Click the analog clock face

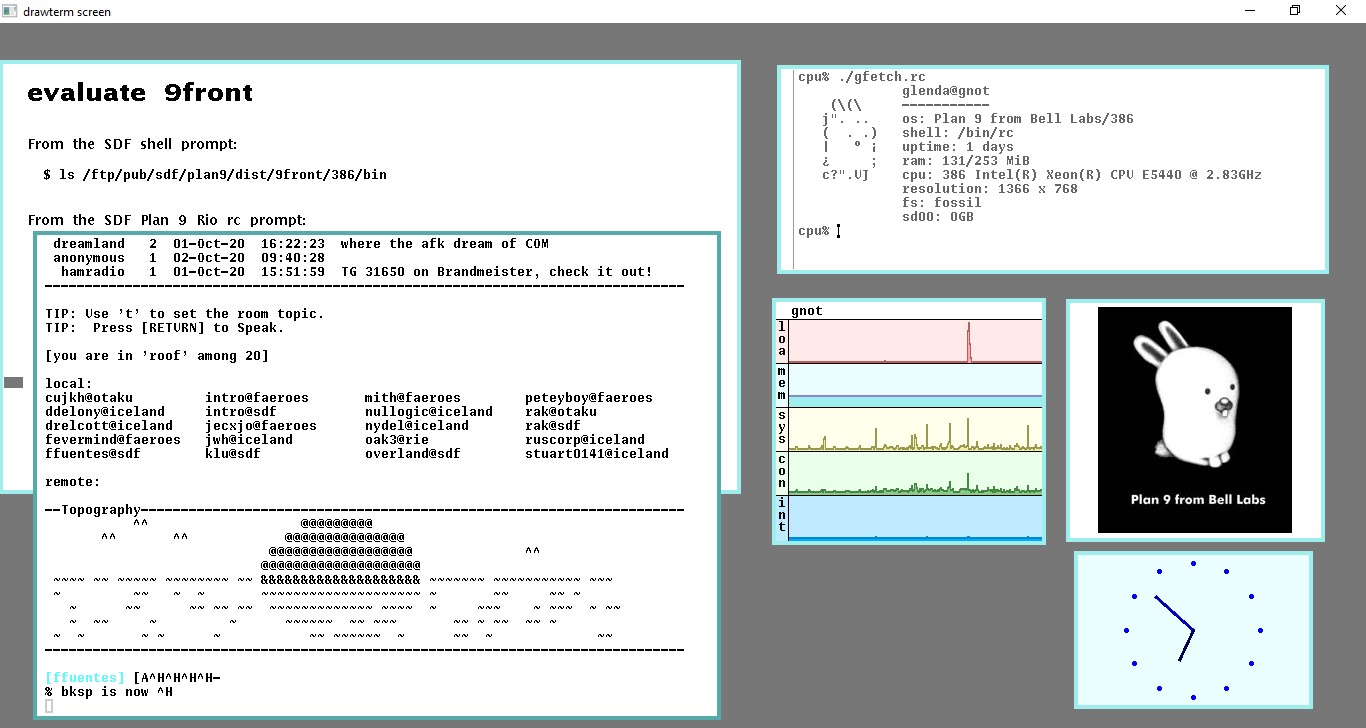pyautogui.click(x=1193, y=630)
